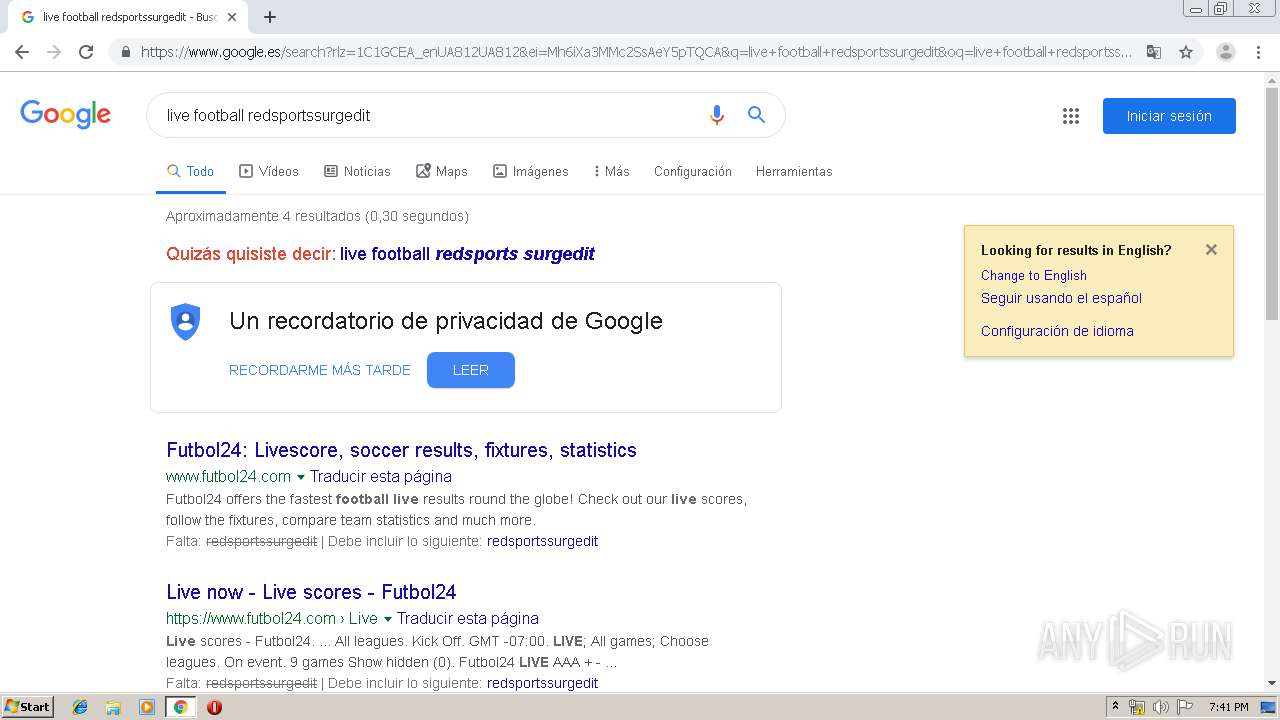
Task: Open Configuración search settings
Action: 693,171
